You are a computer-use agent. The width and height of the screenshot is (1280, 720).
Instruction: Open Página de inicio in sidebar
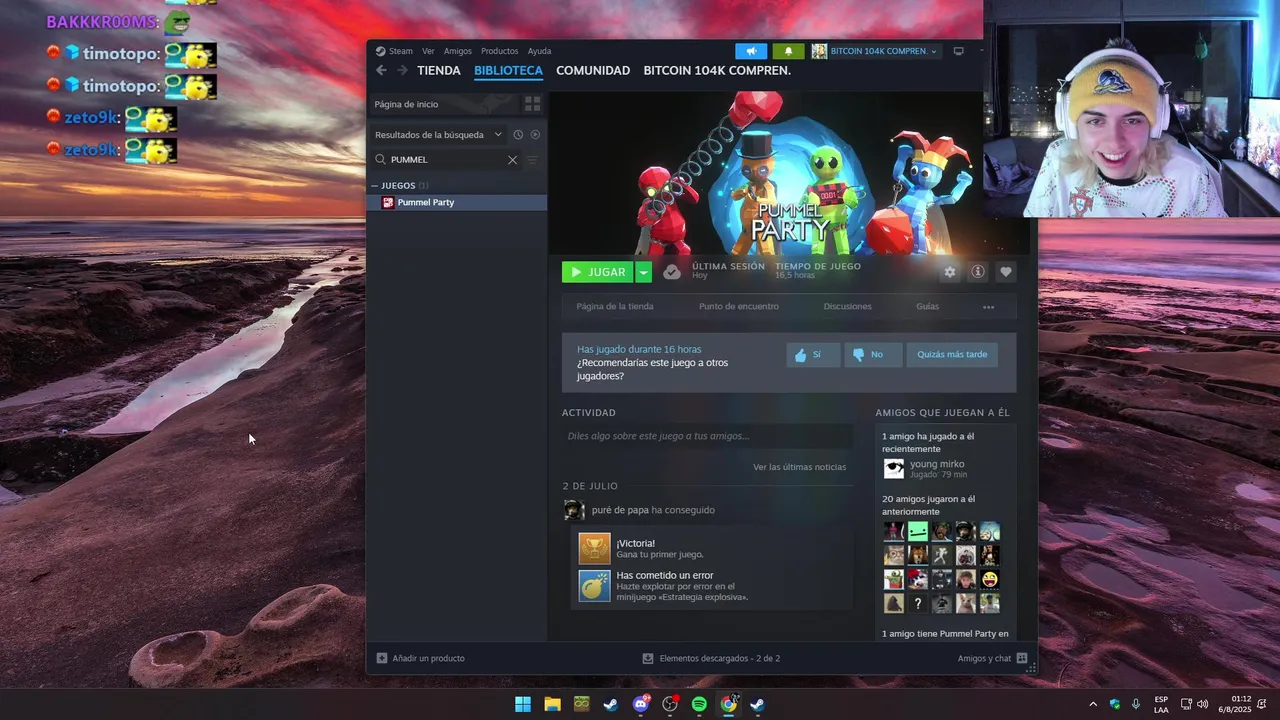click(444, 104)
